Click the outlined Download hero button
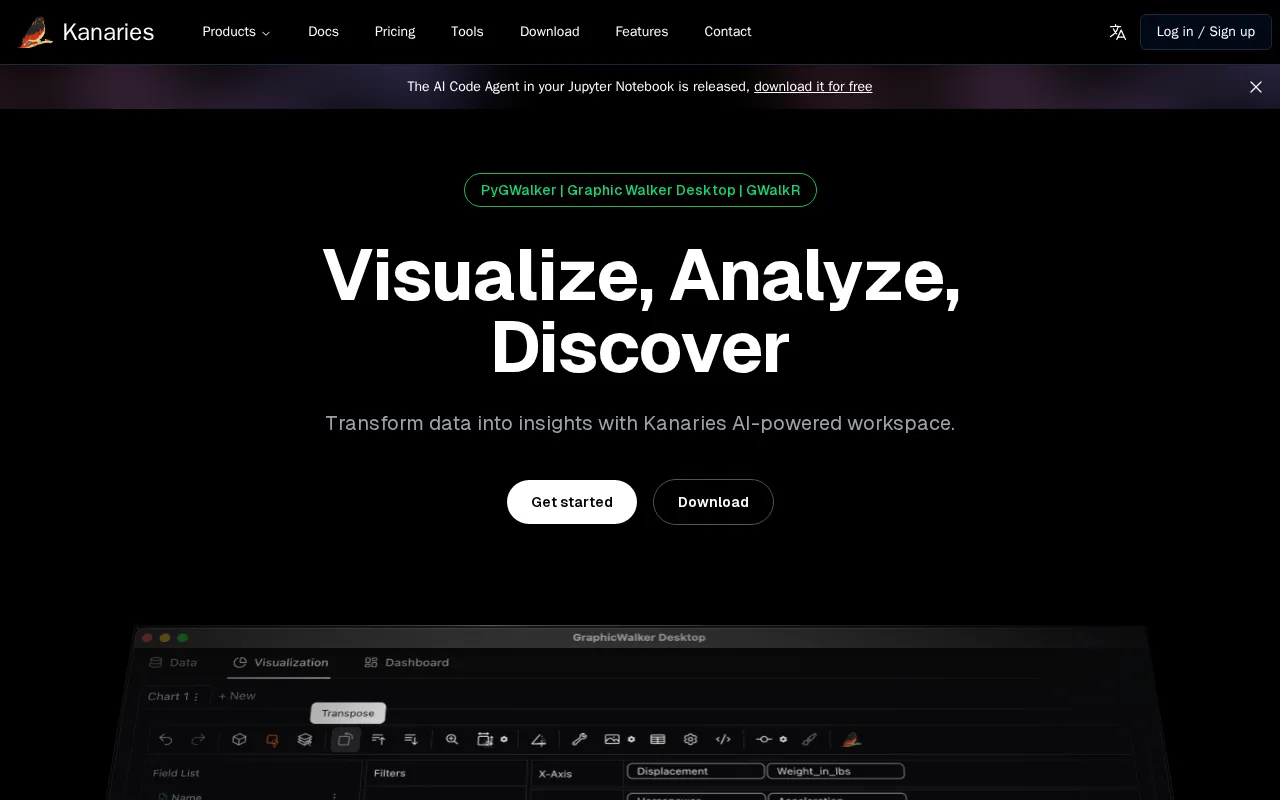The height and width of the screenshot is (800, 1280). (x=713, y=502)
